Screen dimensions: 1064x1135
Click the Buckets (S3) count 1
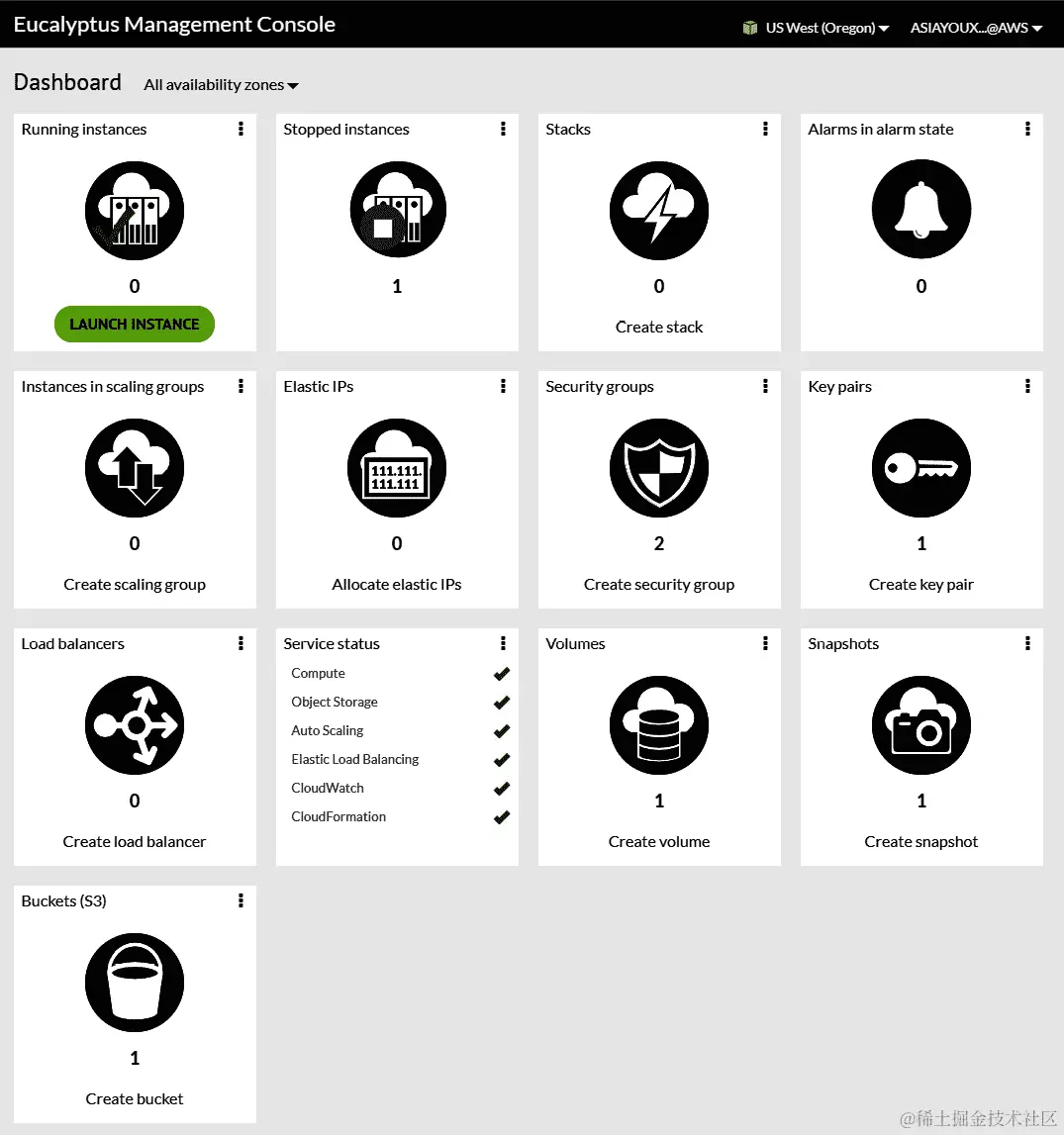135,1058
